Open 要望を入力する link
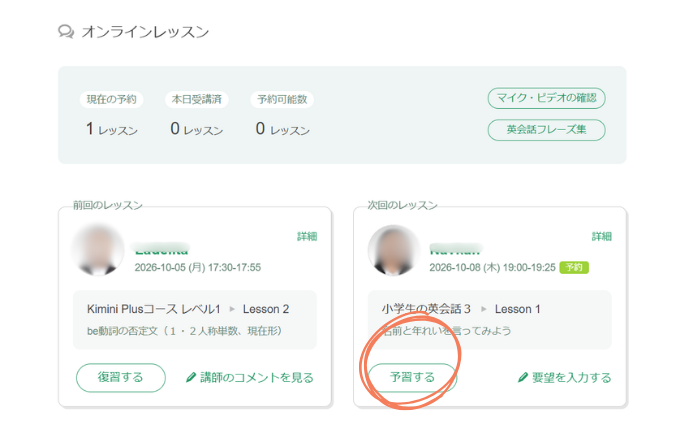Viewport: 700px width, 422px height. [571, 377]
